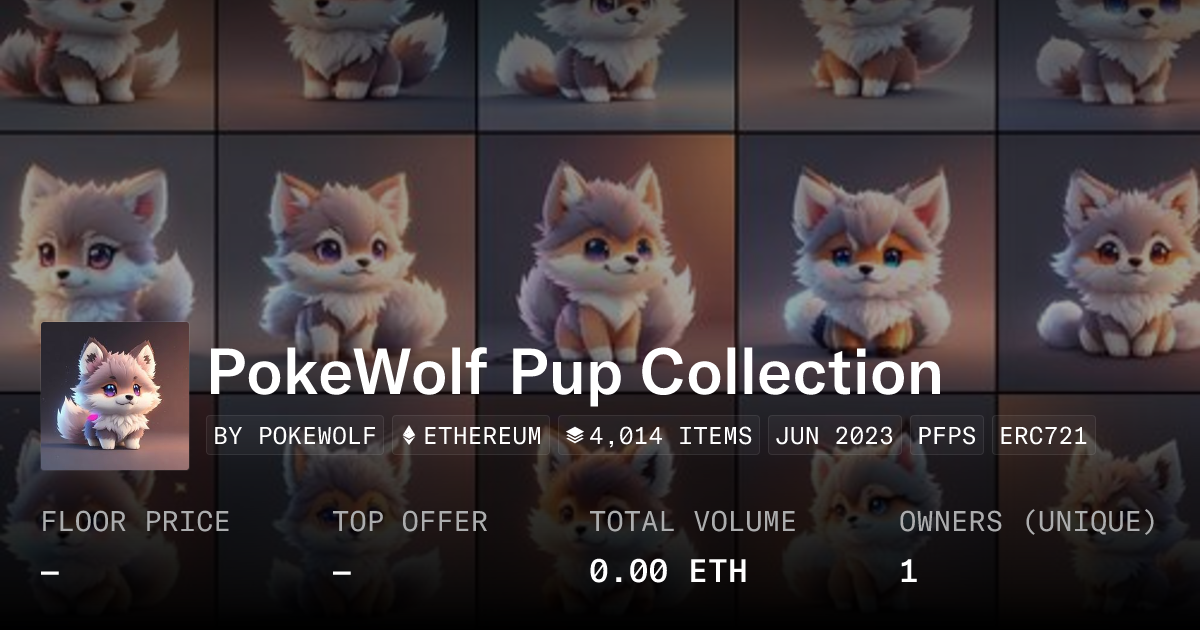Click the OWNERS (UNIQUE) label
This screenshot has height=630, width=1200.
(1028, 522)
